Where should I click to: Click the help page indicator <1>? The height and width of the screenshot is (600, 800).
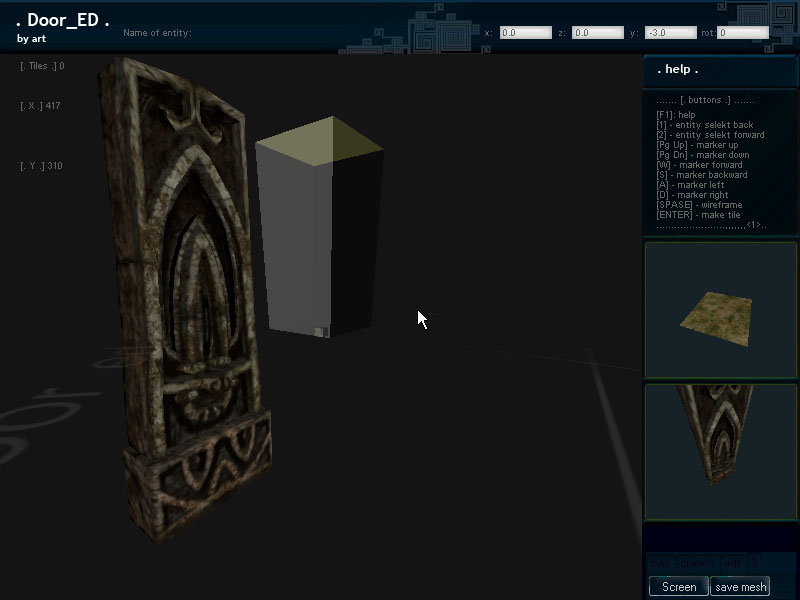[753, 225]
